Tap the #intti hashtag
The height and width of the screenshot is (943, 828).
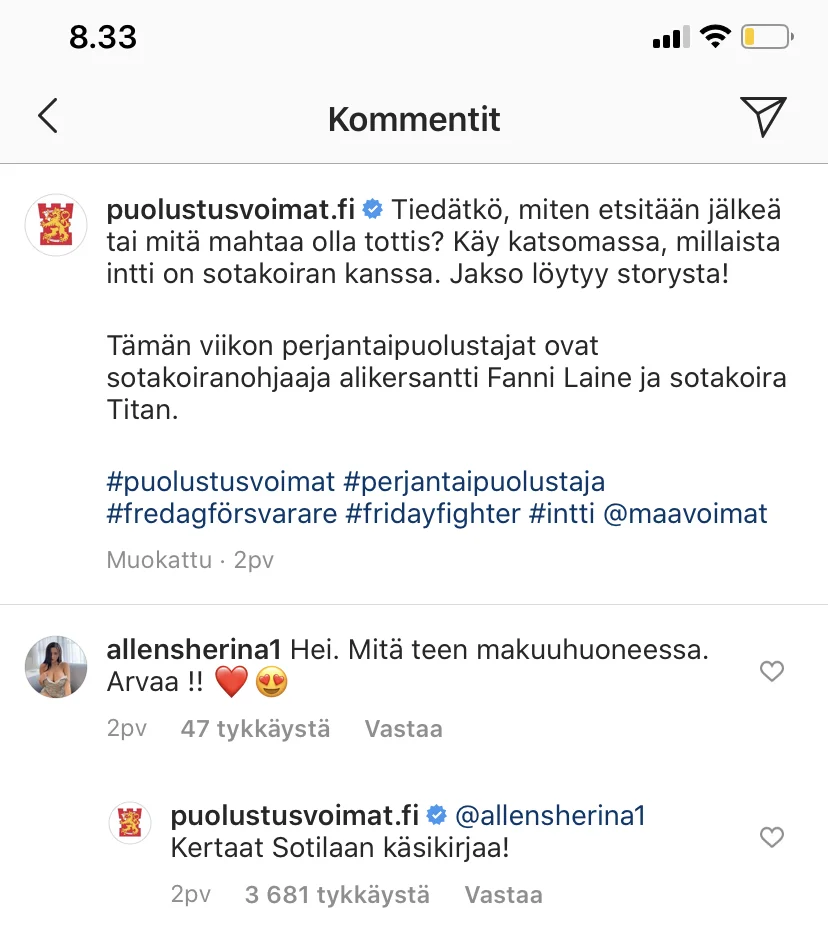tap(566, 514)
